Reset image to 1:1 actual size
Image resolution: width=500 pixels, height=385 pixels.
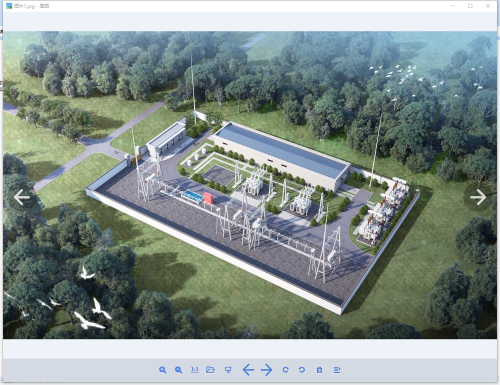pos(194,369)
